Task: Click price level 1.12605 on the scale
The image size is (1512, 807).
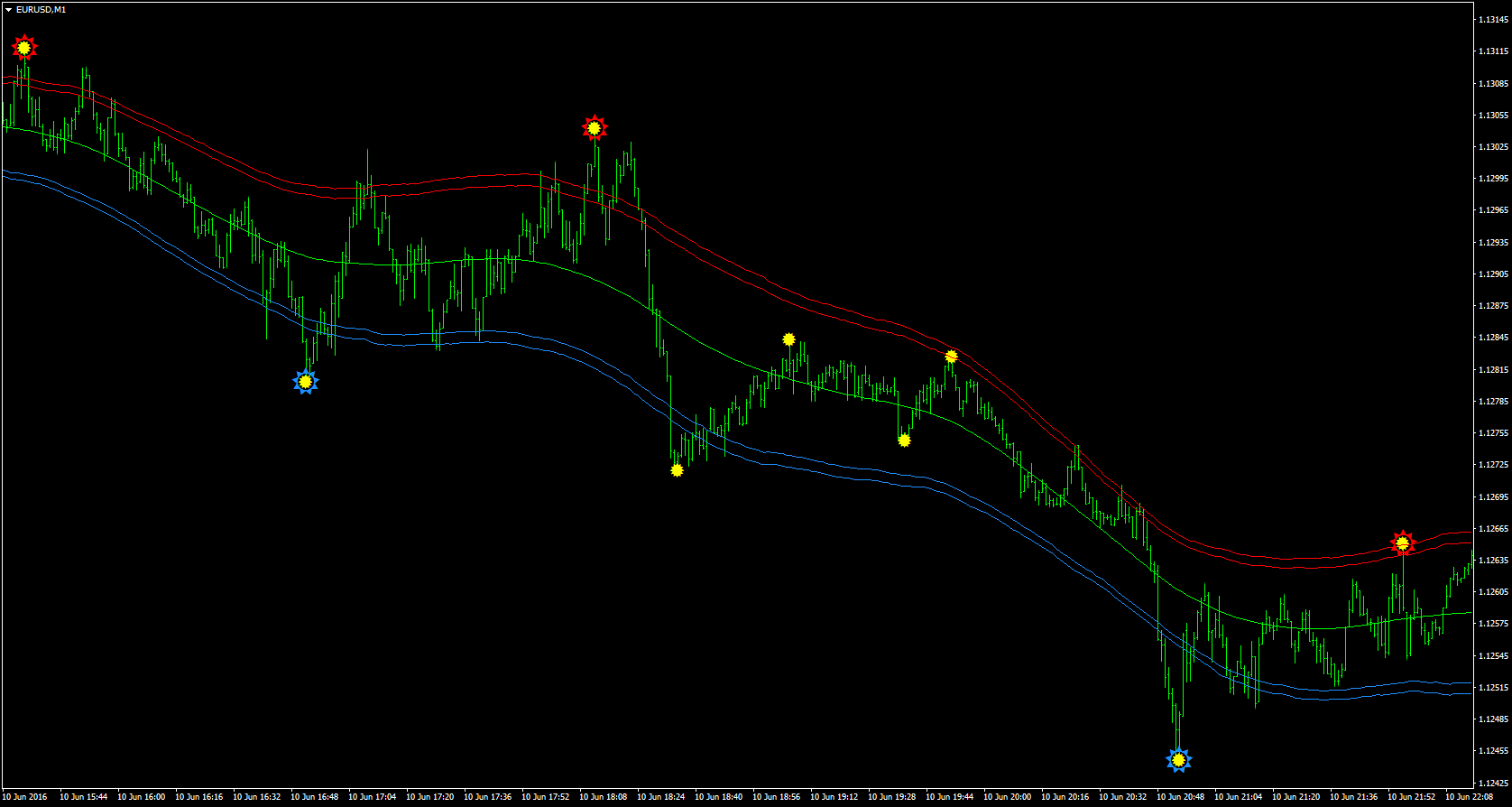Action: click(x=1493, y=591)
